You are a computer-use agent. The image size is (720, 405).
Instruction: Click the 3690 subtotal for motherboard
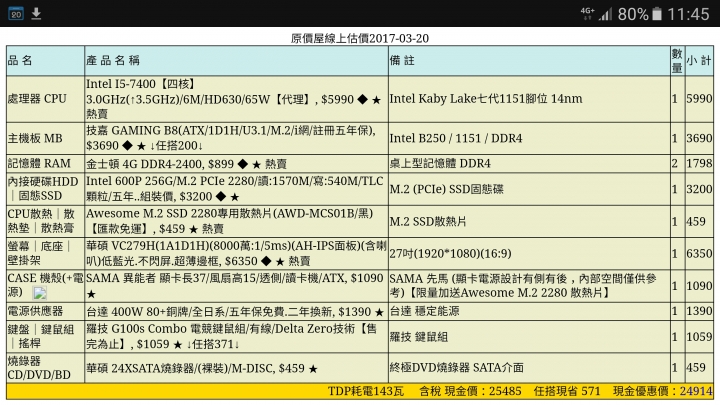point(699,138)
